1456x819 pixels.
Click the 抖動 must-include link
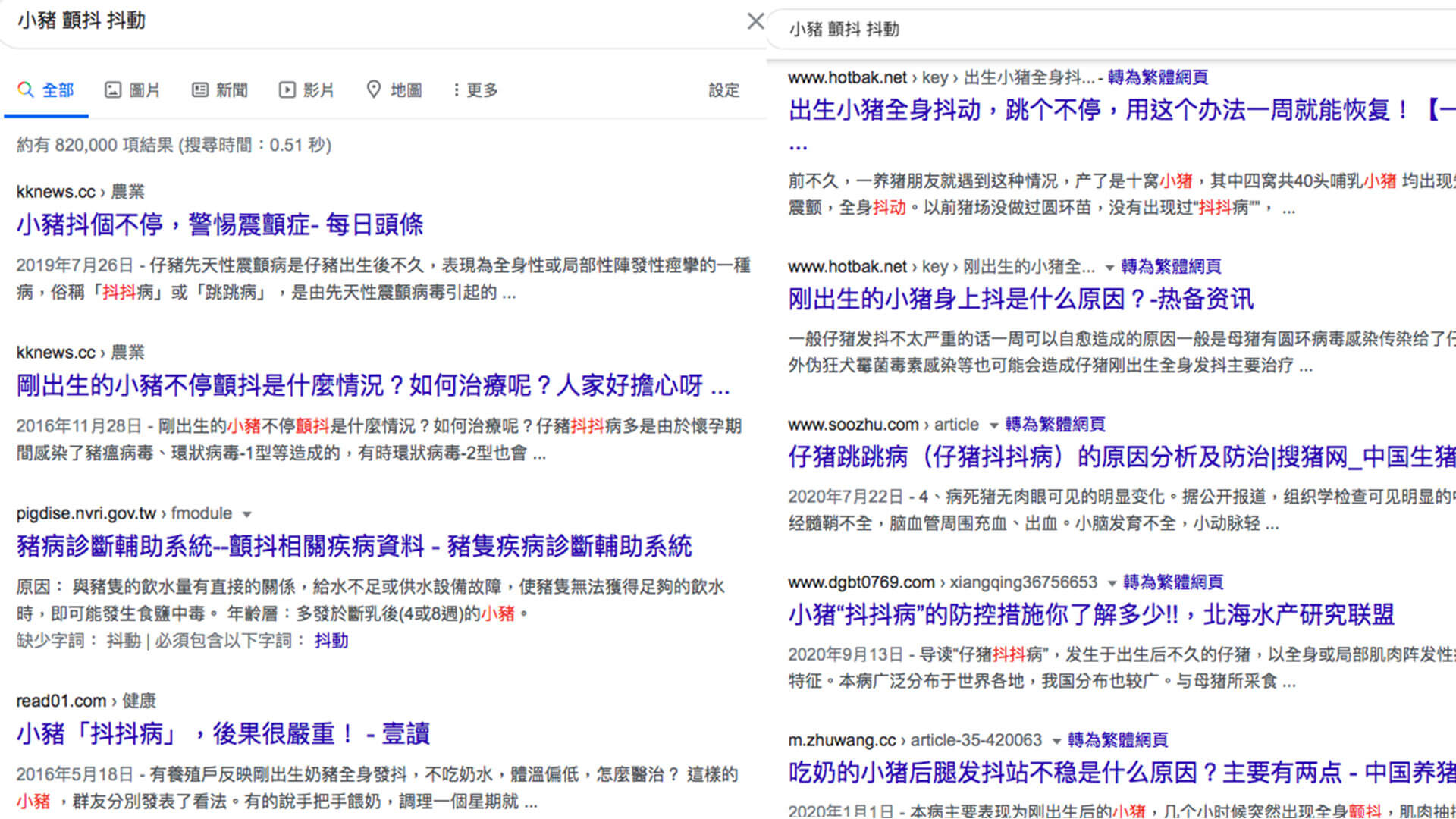click(x=331, y=641)
